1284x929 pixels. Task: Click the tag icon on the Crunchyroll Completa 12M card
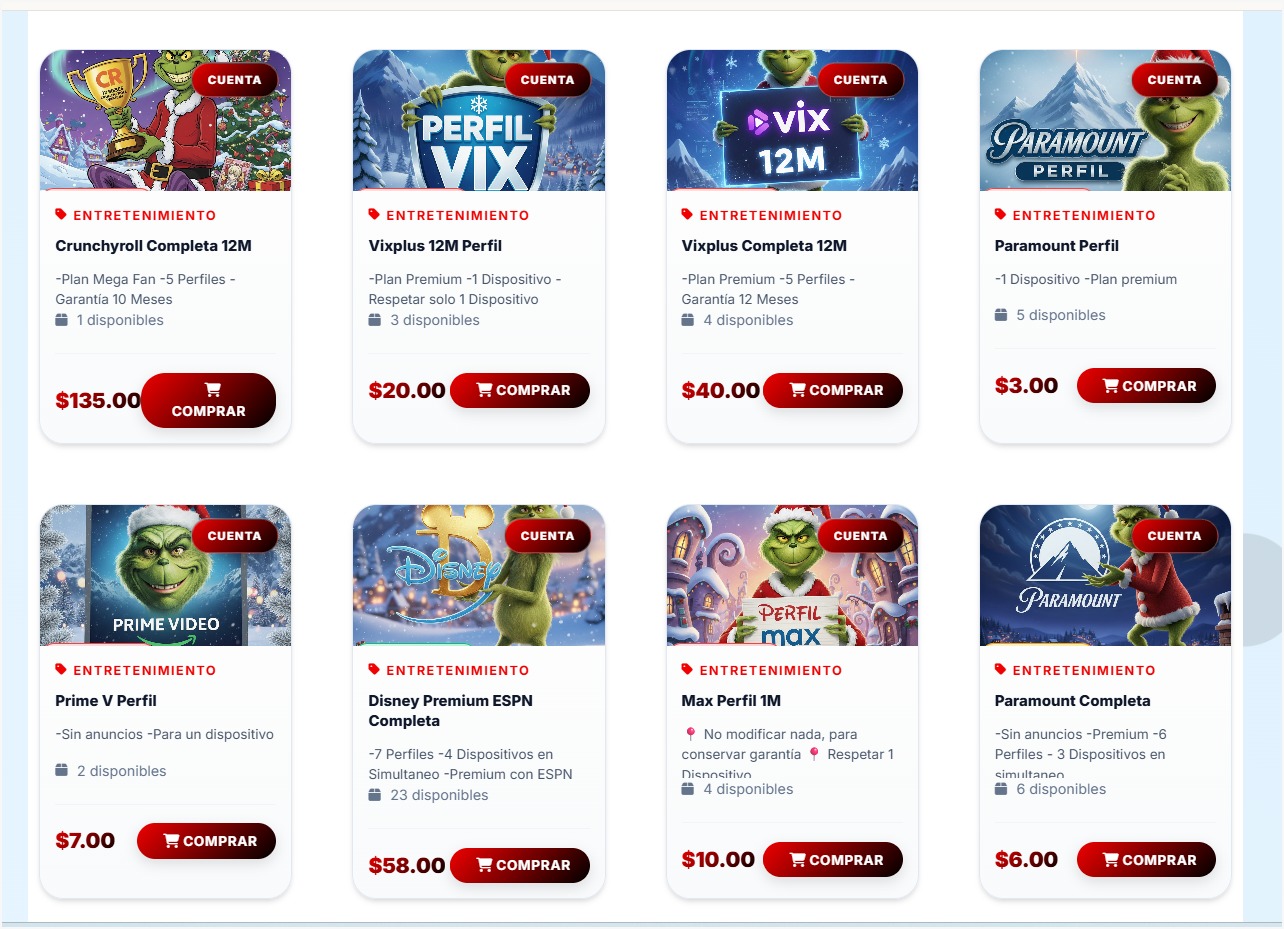click(x=61, y=214)
